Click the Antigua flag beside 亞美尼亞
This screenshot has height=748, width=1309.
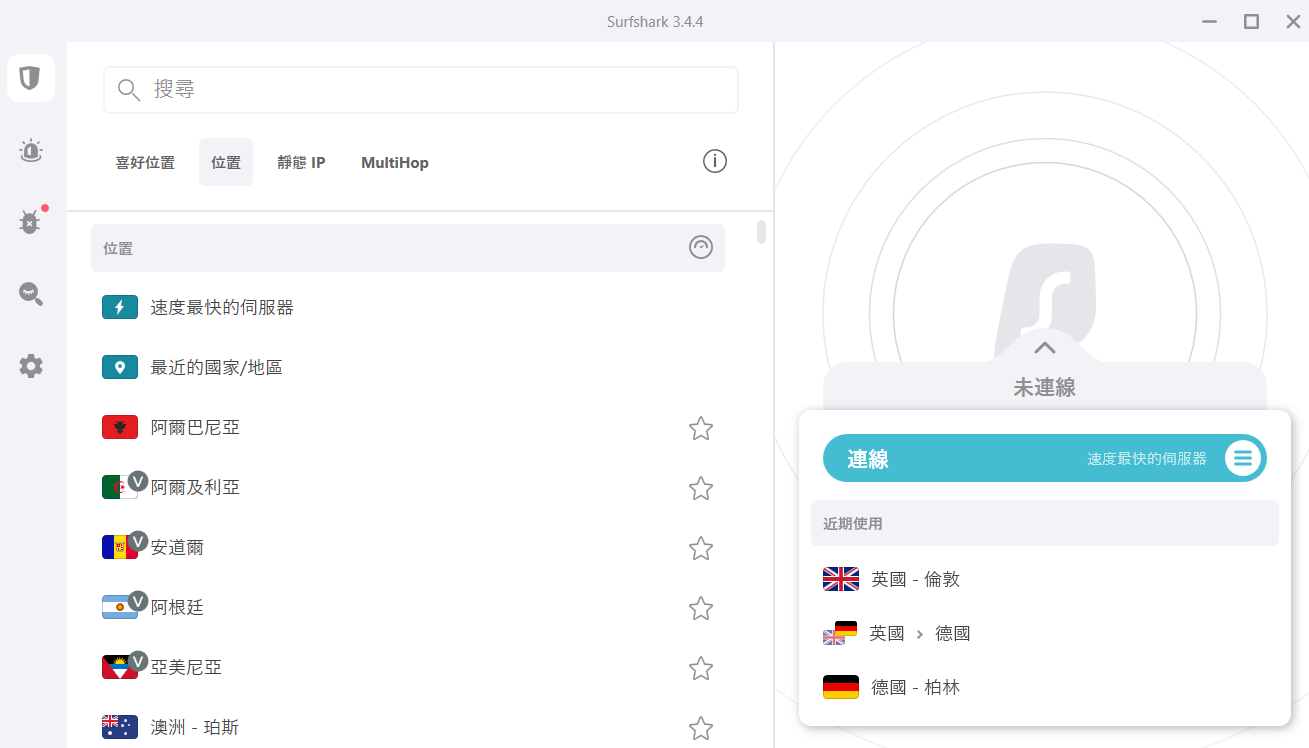tap(120, 668)
